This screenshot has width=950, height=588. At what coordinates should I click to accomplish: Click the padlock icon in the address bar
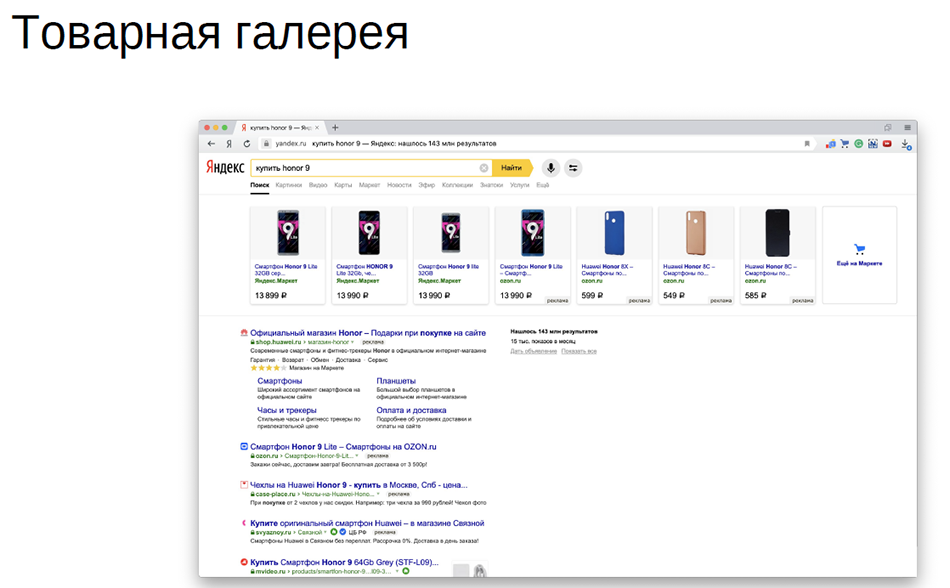tap(266, 144)
